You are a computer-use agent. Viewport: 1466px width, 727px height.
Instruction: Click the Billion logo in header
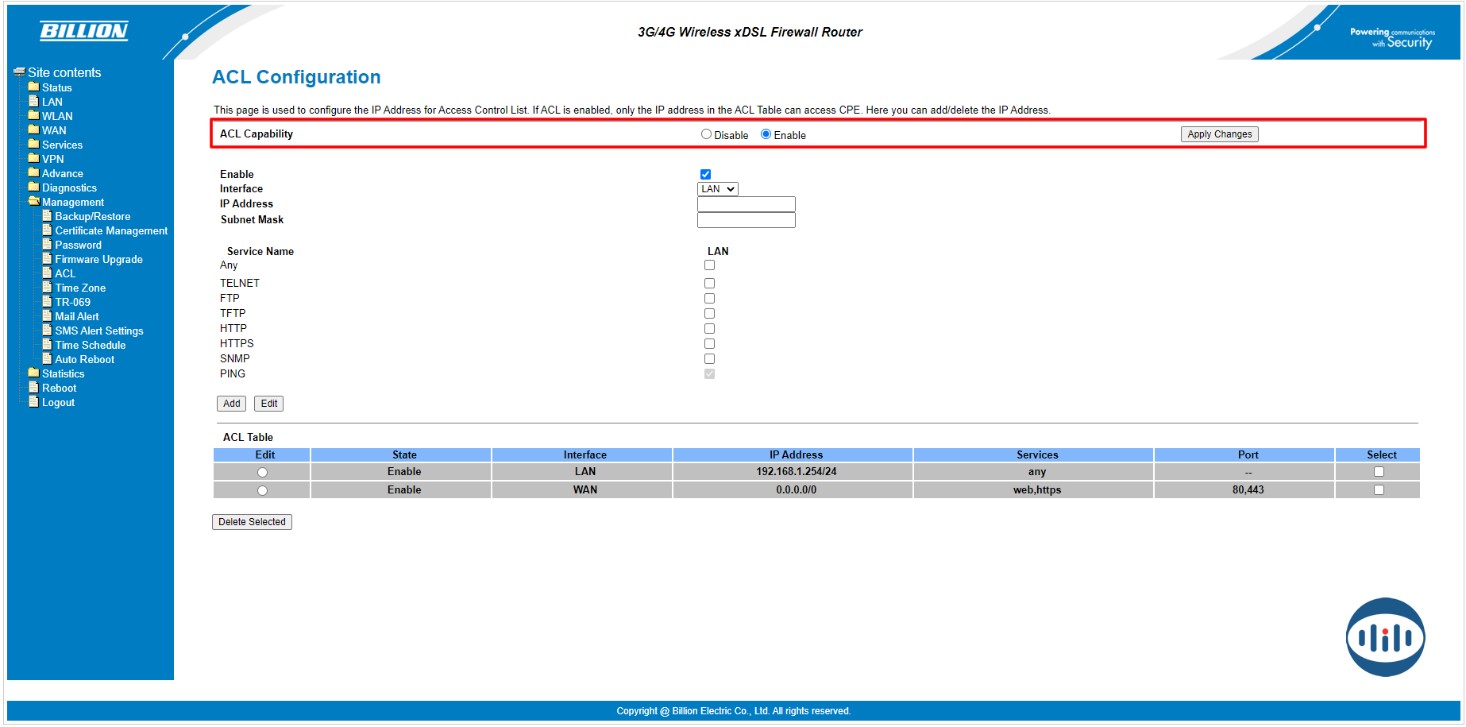84,32
